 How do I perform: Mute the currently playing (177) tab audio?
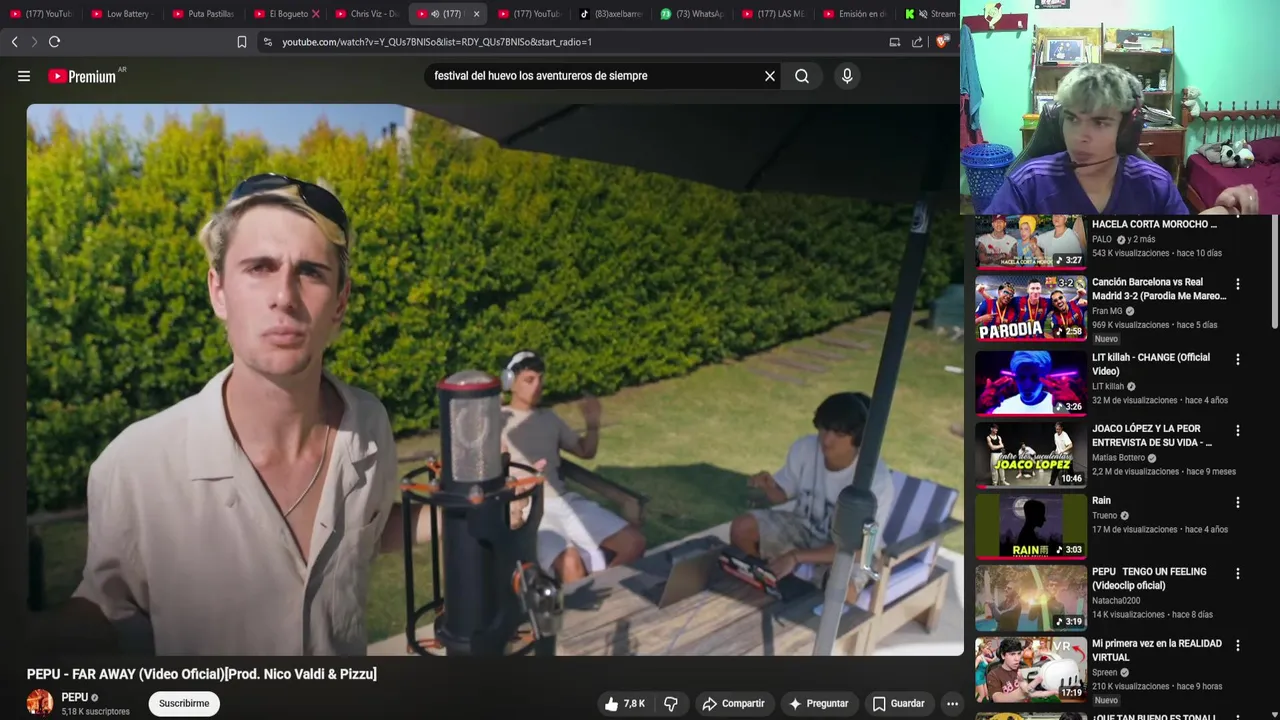pyautogui.click(x=435, y=14)
